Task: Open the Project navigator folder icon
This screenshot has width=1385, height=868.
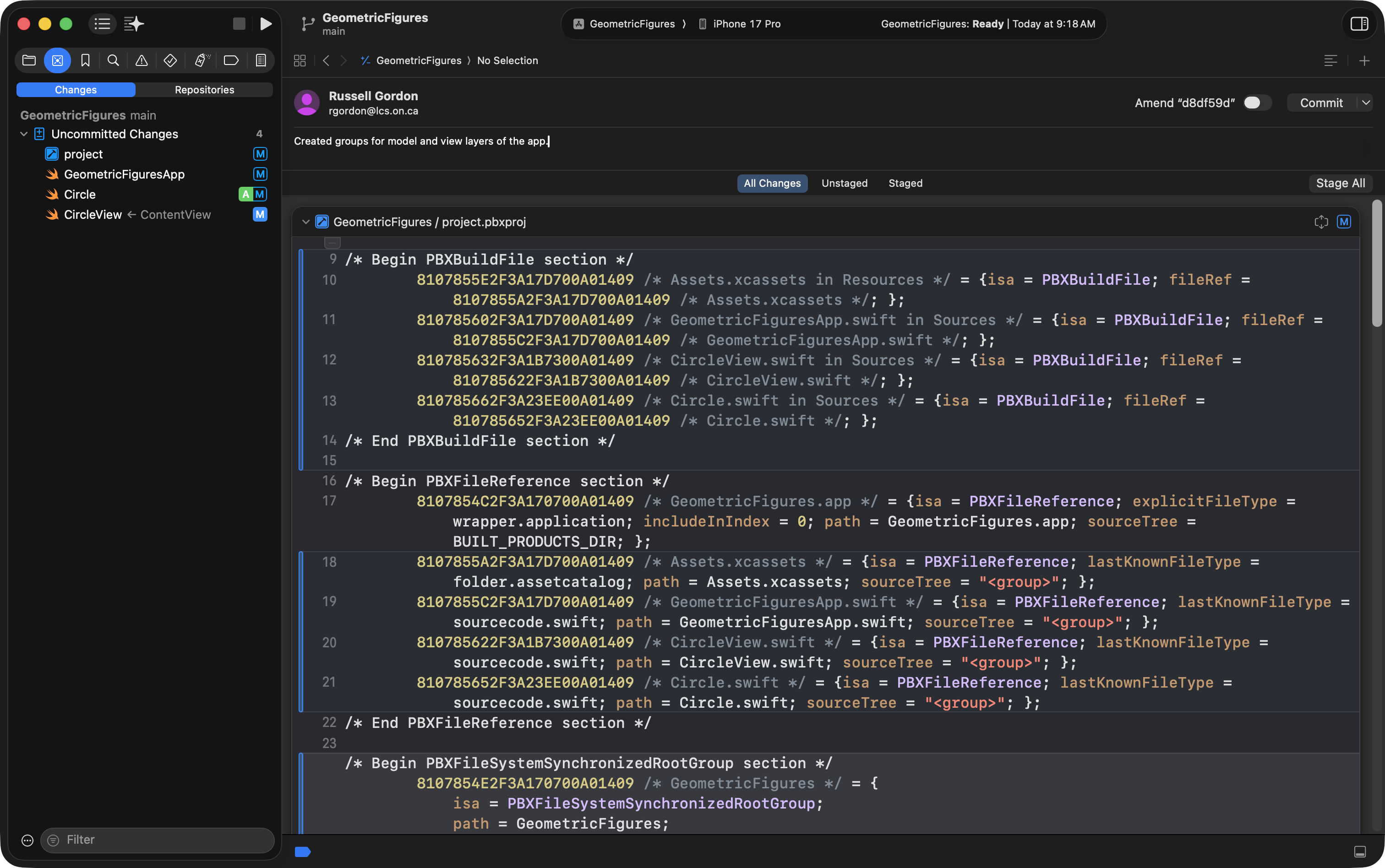Action: click(x=29, y=60)
